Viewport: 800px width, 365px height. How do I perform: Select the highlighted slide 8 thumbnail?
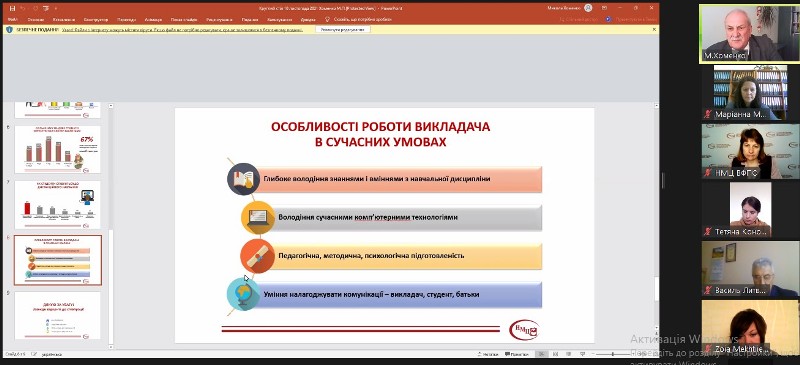pos(58,260)
